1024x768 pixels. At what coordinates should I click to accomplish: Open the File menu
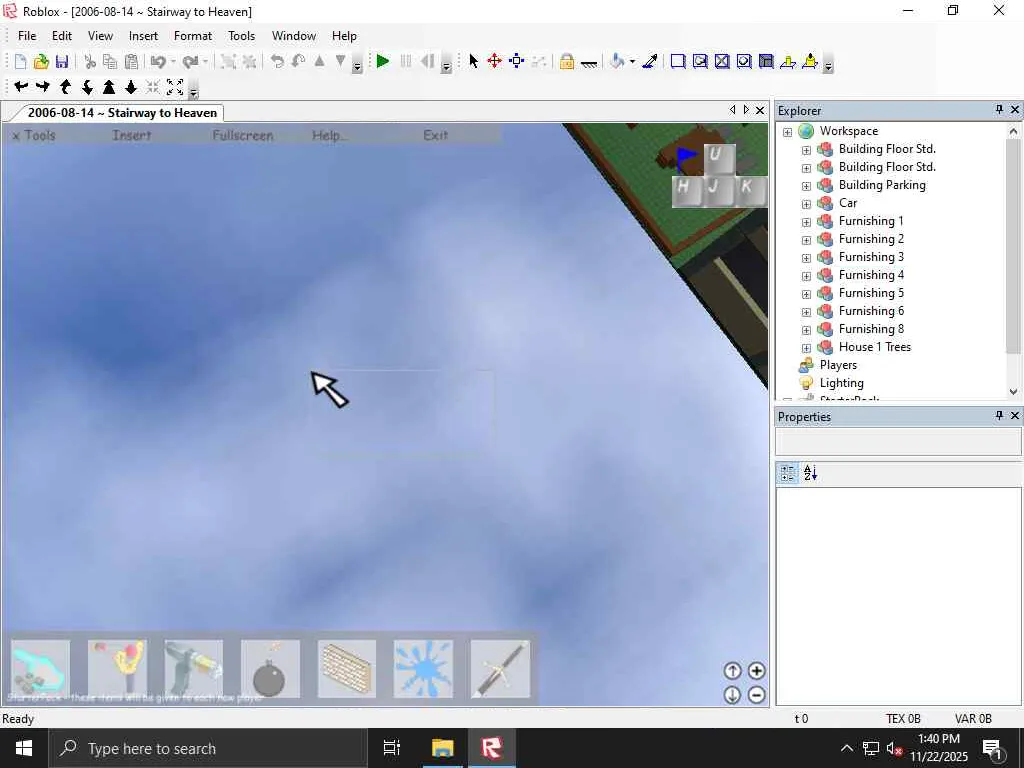(x=27, y=36)
